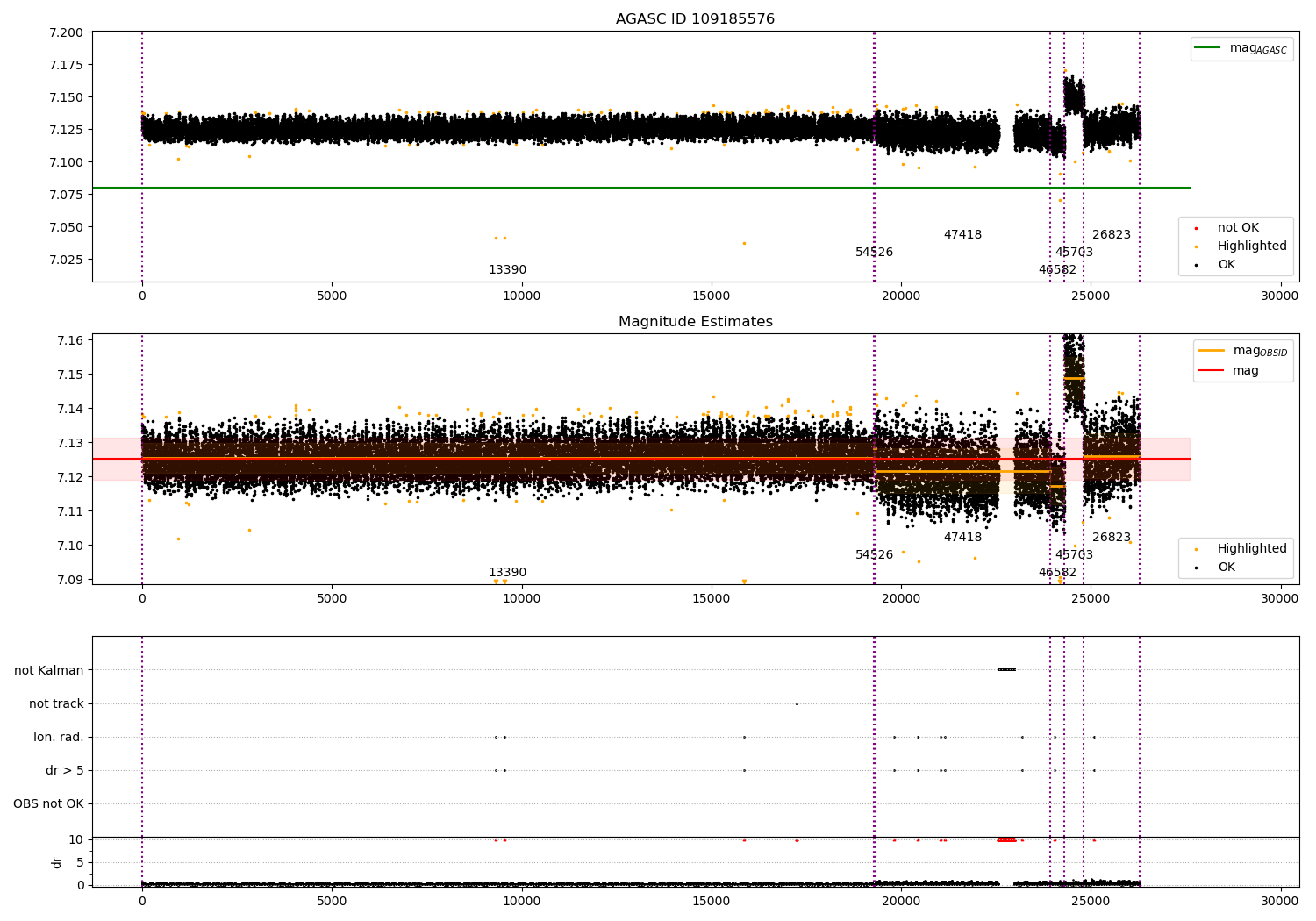Click 'Highlighted' in the top plot legend

click(x=1252, y=246)
